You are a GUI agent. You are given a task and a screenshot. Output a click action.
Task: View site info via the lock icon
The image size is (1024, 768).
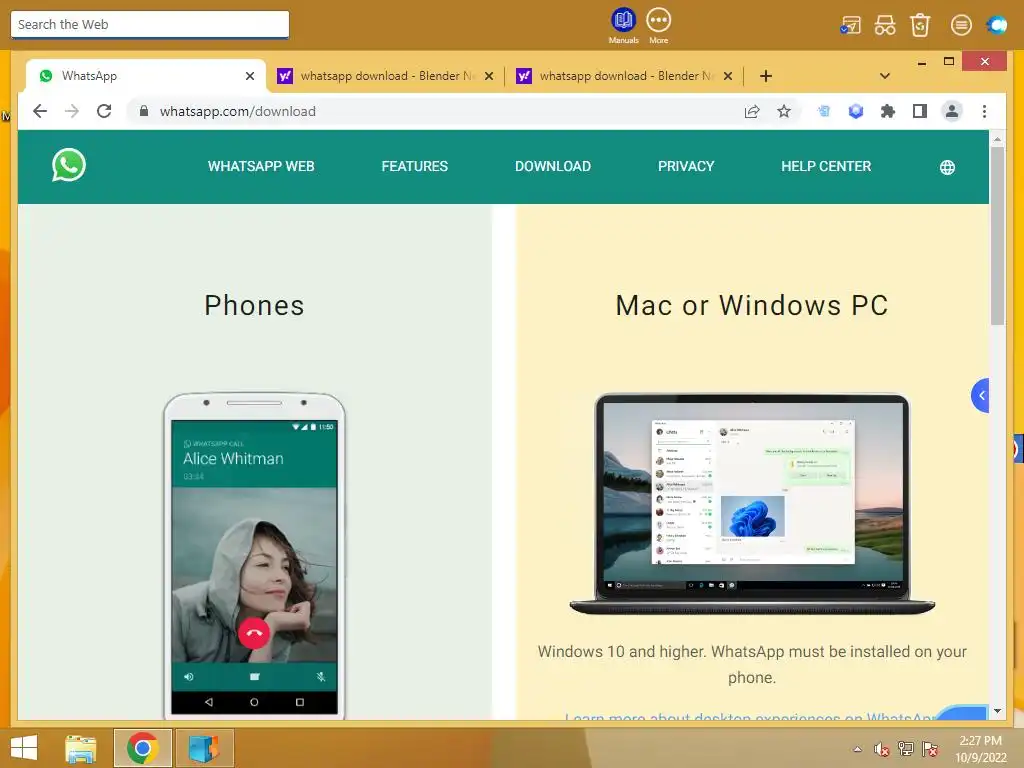point(144,111)
